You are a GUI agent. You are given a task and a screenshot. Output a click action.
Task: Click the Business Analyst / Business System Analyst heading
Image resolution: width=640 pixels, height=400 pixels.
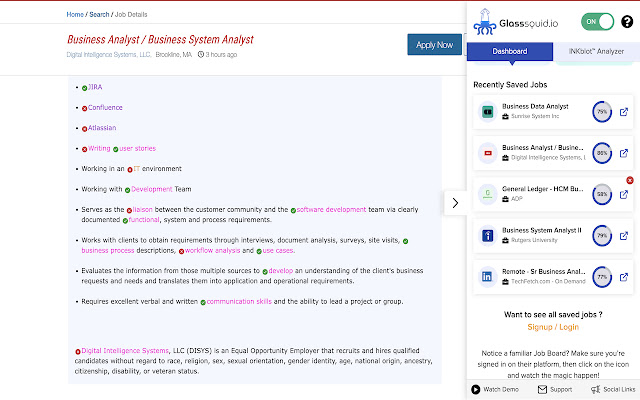(160, 40)
